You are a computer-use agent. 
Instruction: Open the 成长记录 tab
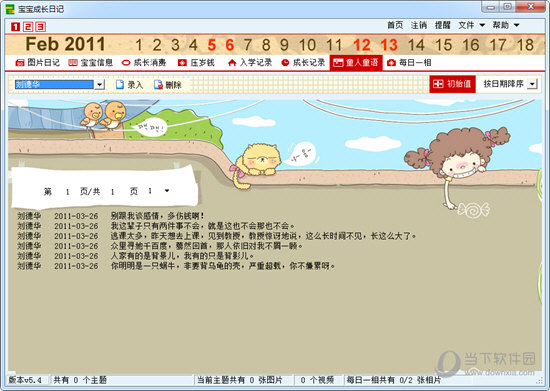coord(303,63)
